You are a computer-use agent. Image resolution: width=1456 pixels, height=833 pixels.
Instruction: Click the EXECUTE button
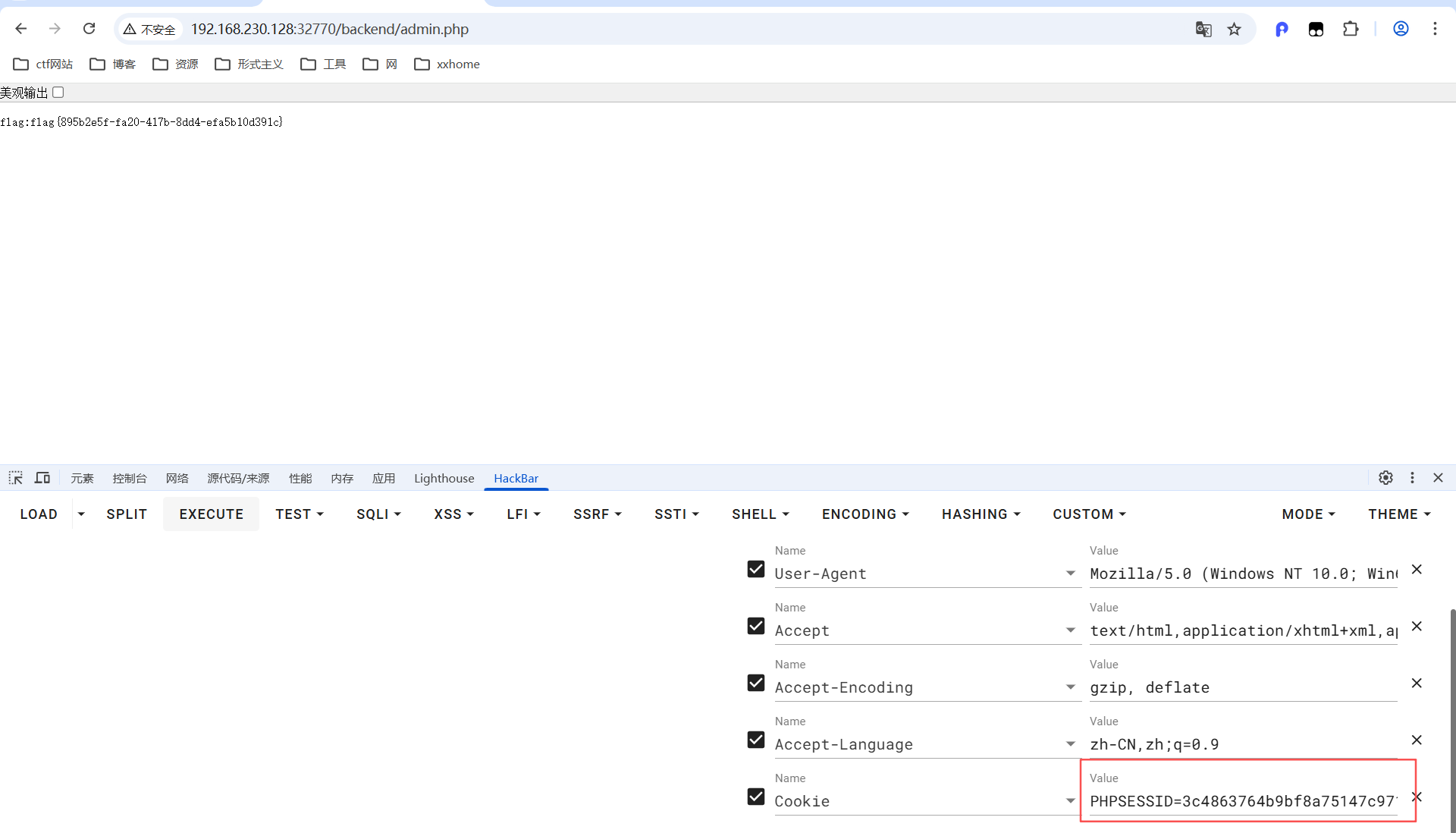211,514
